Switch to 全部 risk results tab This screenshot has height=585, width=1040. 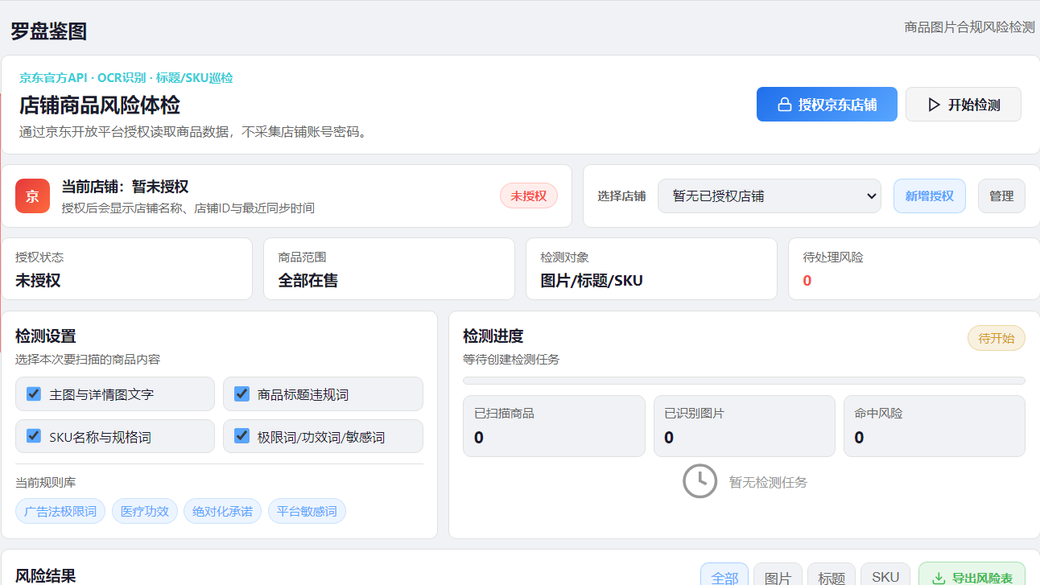tap(724, 575)
